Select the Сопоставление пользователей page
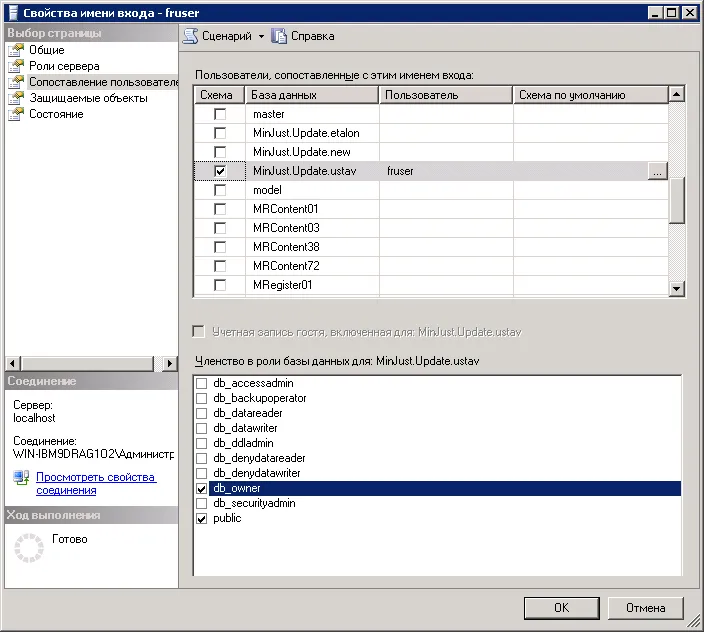The width and height of the screenshot is (704, 632). click(103, 82)
